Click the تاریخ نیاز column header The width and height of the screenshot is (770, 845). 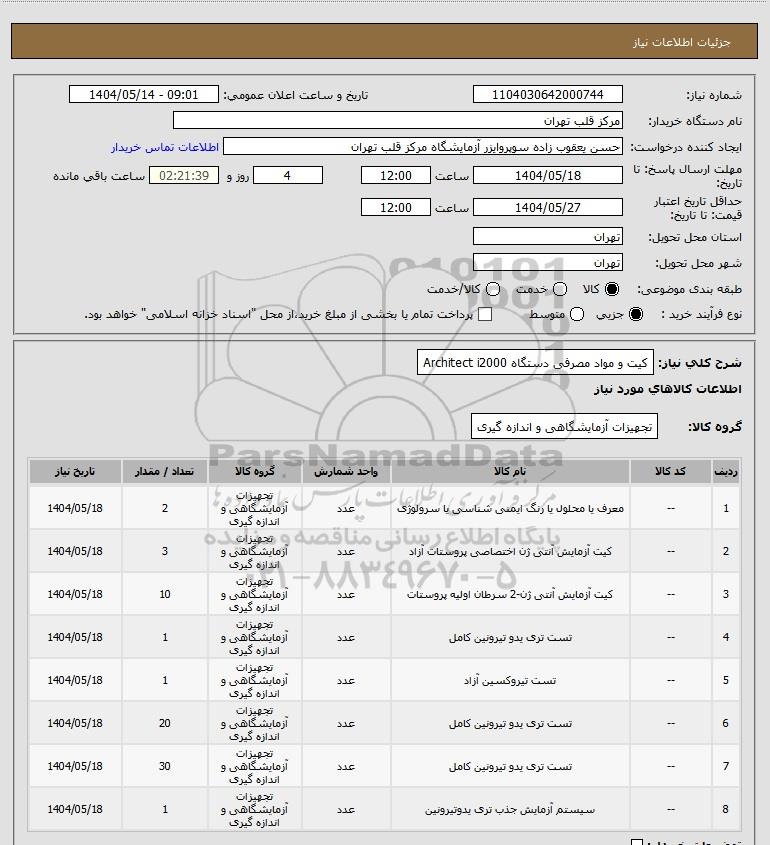[x=75, y=472]
